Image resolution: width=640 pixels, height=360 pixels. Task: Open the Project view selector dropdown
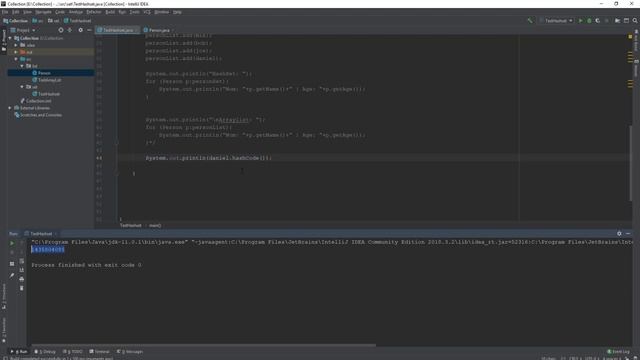pyautogui.click(x=23, y=30)
